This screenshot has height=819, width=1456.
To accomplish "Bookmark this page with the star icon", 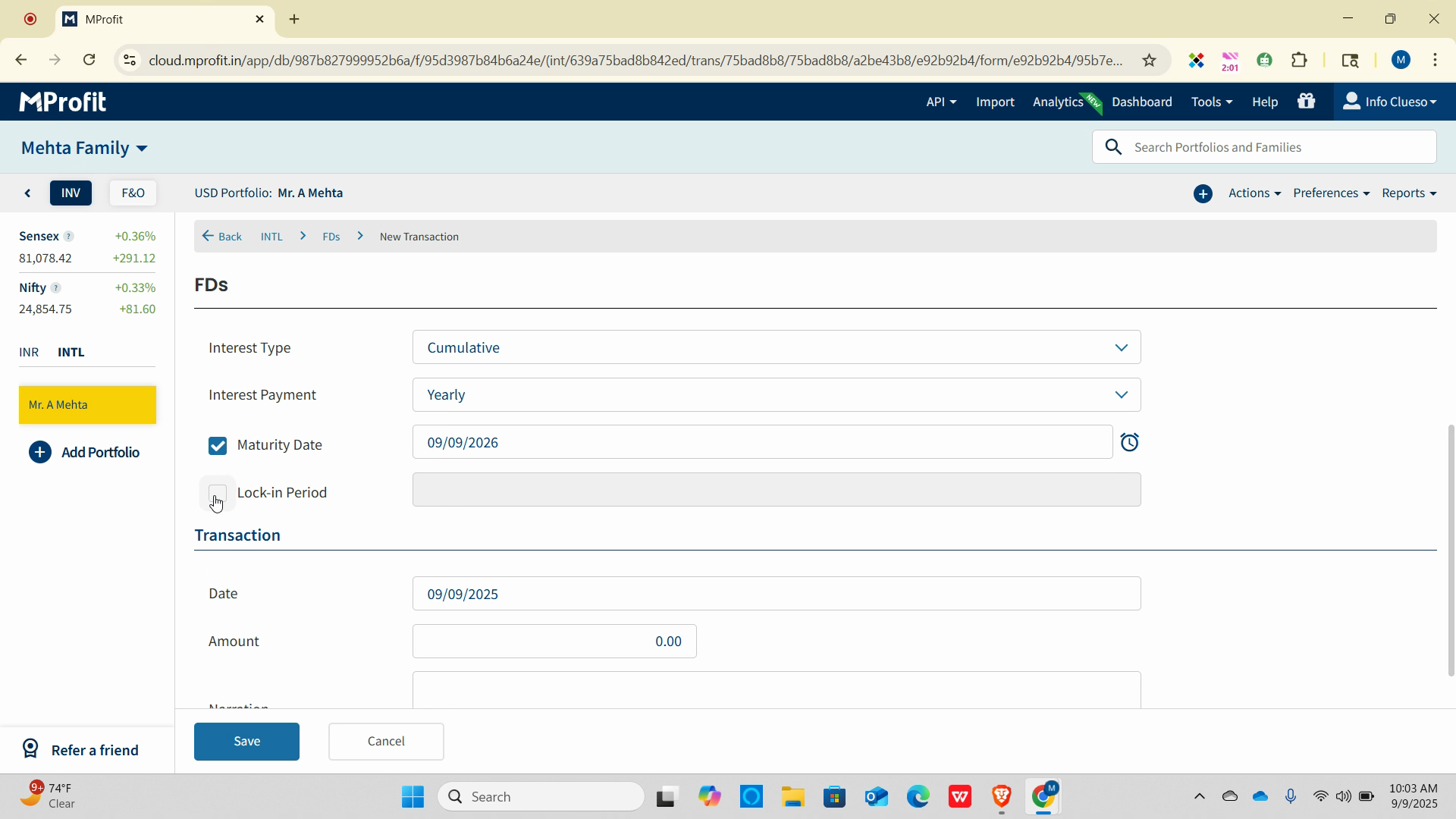I will 1149,60.
